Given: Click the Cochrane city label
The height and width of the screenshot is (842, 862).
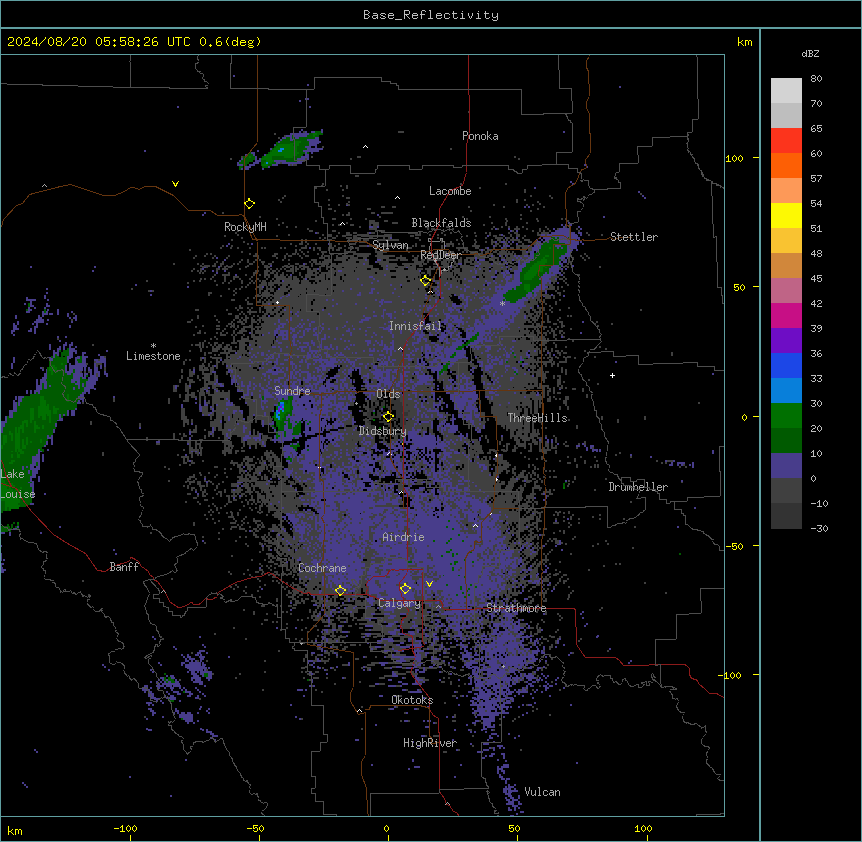Looking at the screenshot, I should [322, 568].
